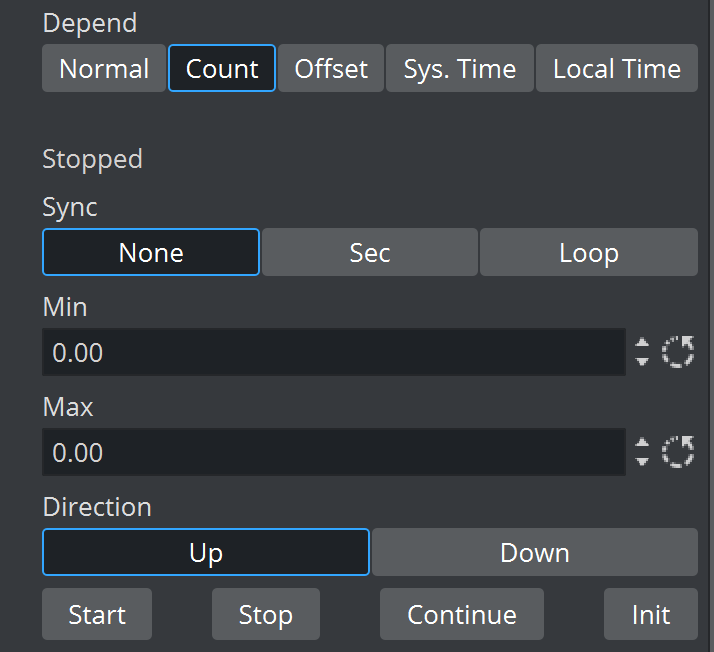Click the Max field stepper down arrow
714x652 pixels.
point(642,460)
